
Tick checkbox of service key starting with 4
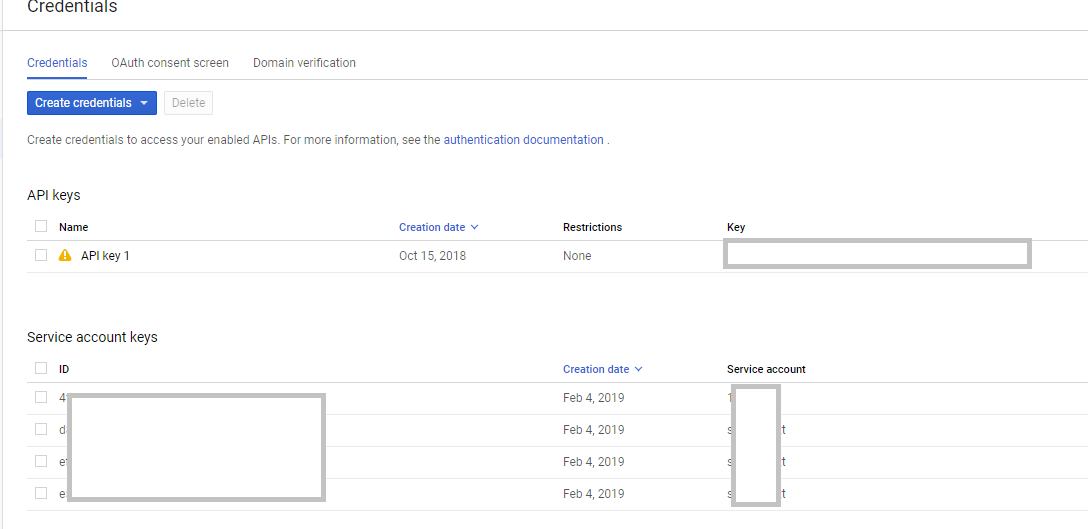[41, 397]
